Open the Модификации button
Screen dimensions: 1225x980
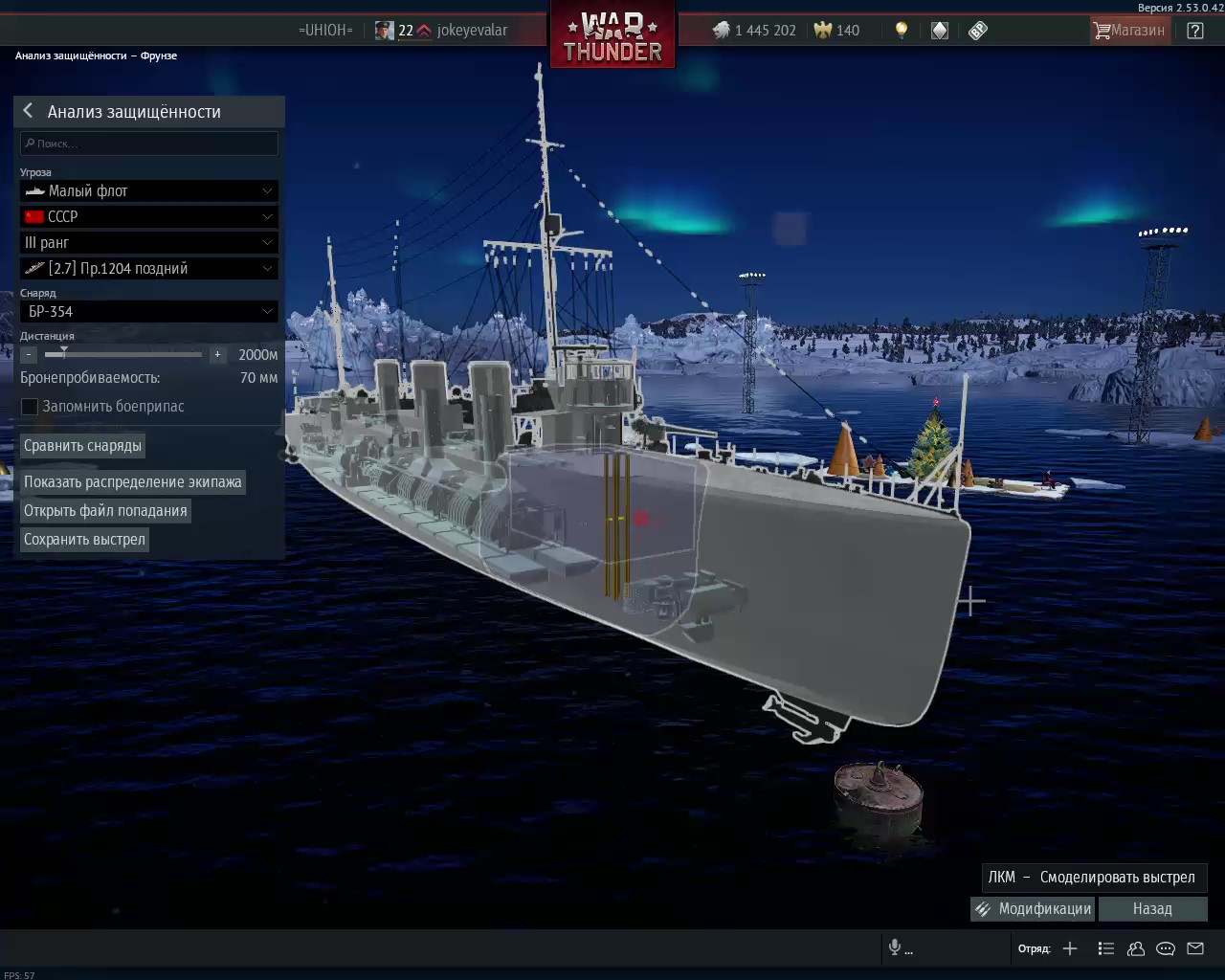[x=1033, y=909]
